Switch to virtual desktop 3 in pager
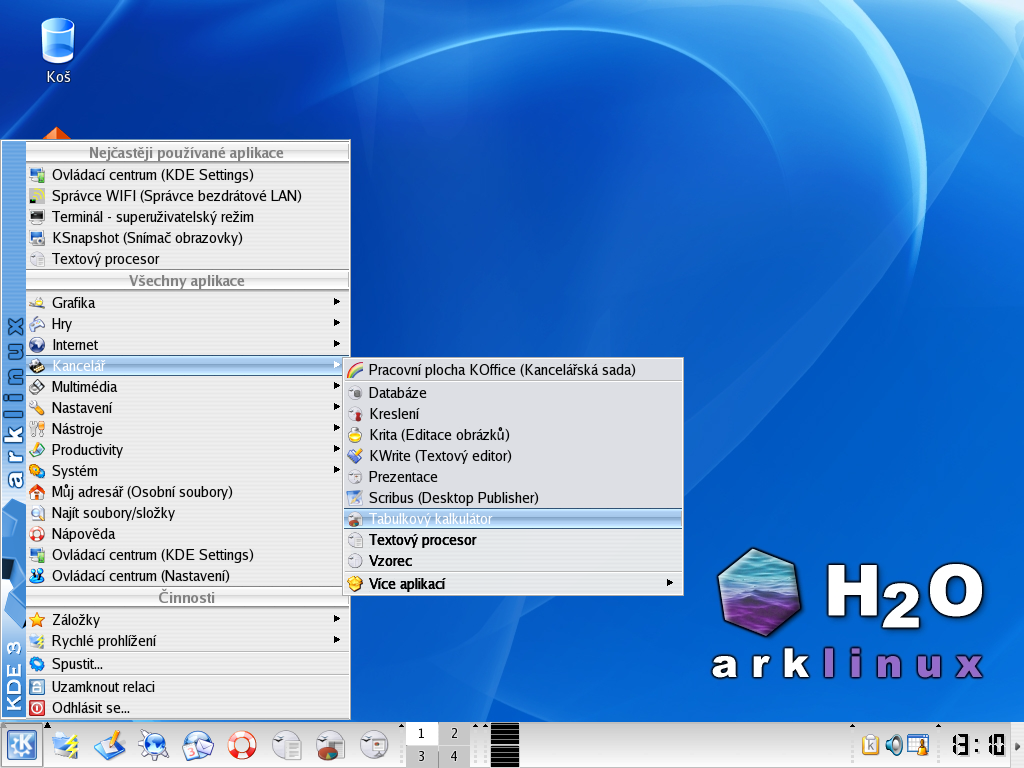Screen dimensions: 1024x768 [x=421, y=756]
